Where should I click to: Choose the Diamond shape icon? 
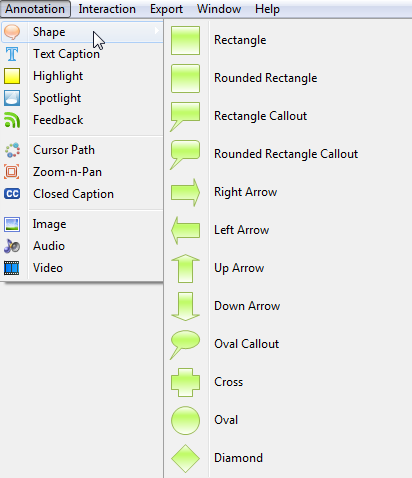185,458
